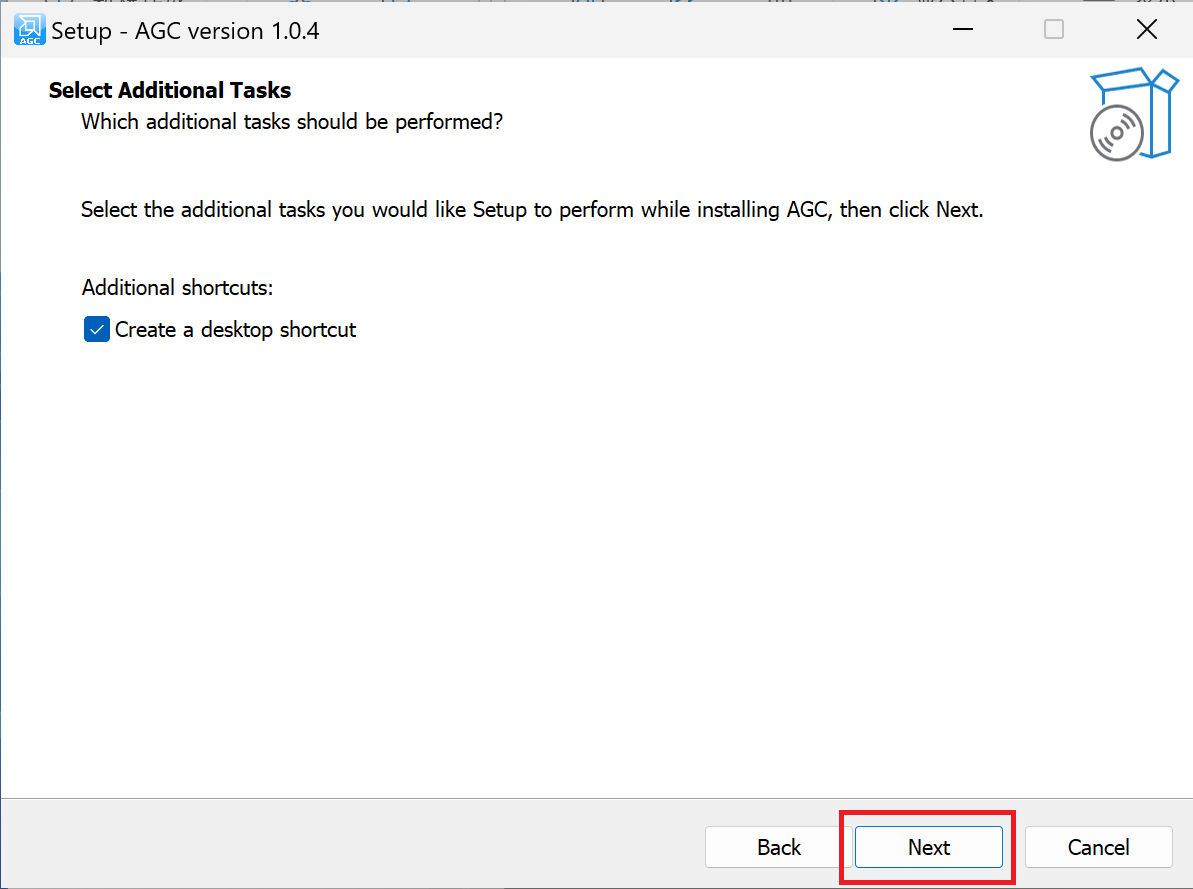Click the AGC app icon in title bar
The width and height of the screenshot is (1193, 889).
click(x=29, y=30)
